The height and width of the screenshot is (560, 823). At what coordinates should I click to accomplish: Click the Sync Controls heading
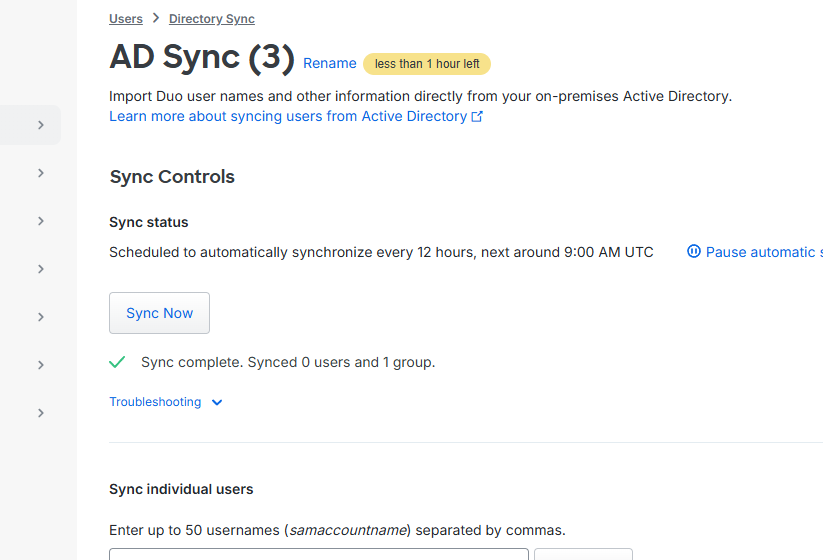coord(172,177)
